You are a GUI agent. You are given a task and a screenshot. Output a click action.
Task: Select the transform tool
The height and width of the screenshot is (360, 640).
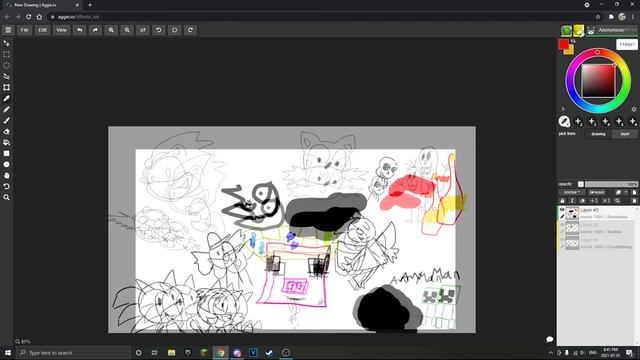click(x=7, y=87)
